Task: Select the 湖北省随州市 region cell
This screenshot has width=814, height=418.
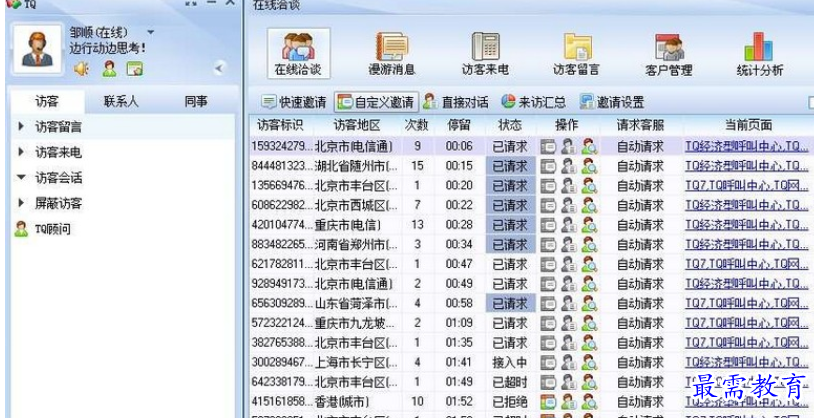Action: click(x=357, y=166)
